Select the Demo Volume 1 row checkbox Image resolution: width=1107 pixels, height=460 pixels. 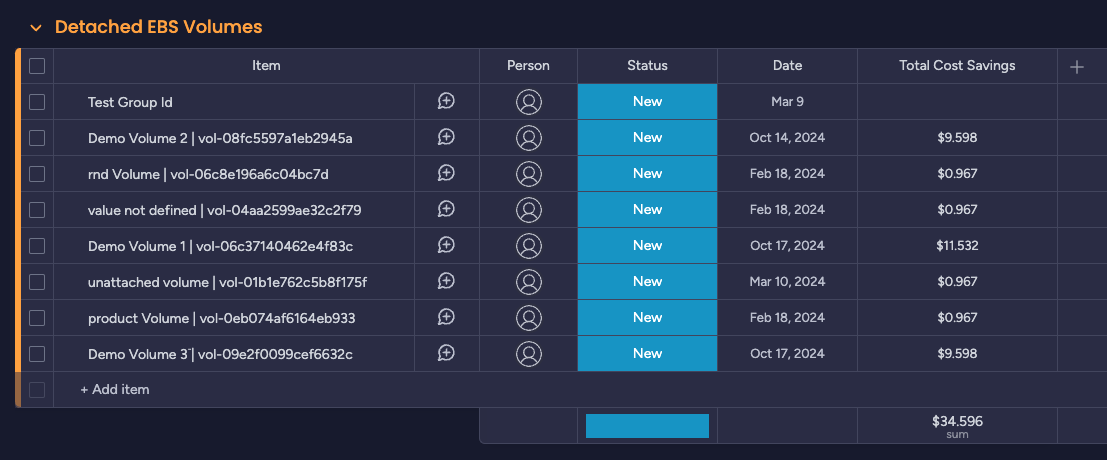pyautogui.click(x=37, y=246)
